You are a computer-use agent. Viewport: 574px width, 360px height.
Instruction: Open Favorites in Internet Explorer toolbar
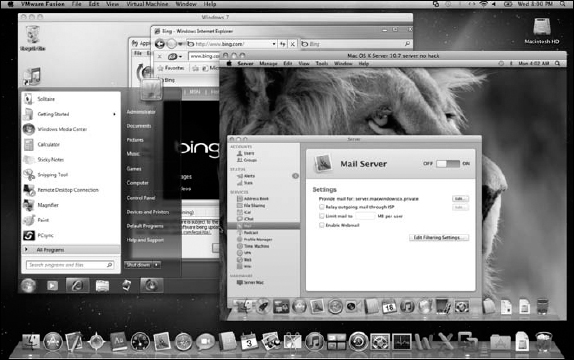[171, 68]
